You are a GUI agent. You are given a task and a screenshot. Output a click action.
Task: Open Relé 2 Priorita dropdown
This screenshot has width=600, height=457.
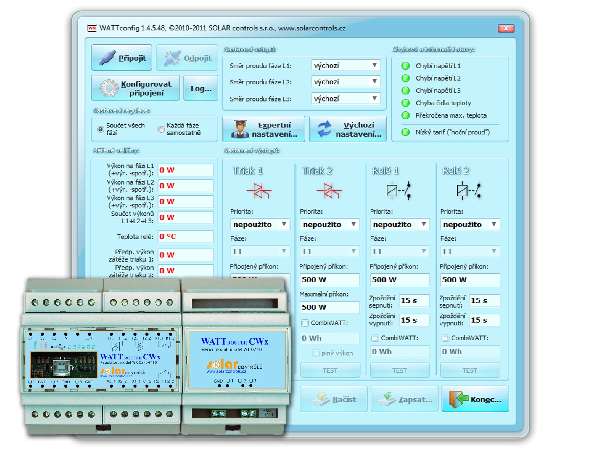click(x=470, y=224)
